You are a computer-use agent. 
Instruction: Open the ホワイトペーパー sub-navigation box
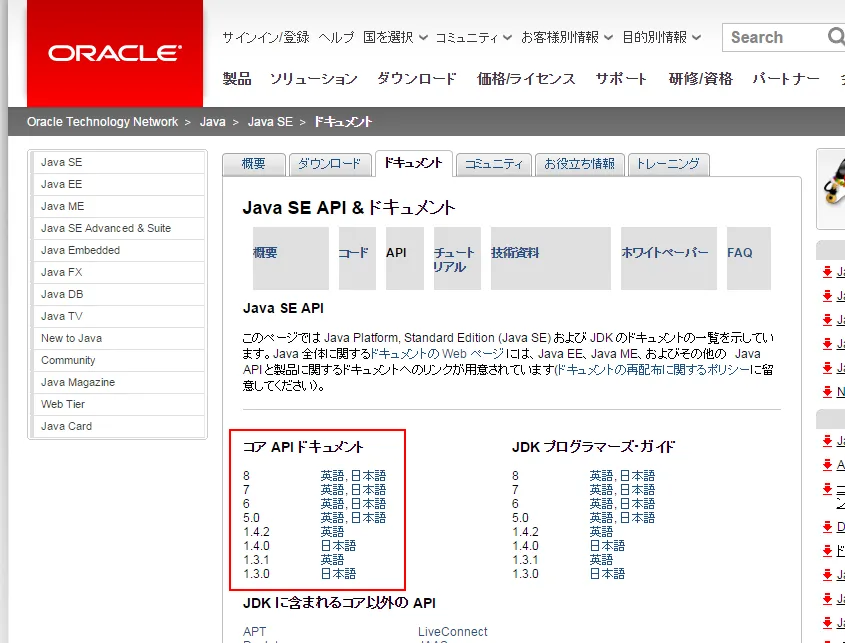(669, 258)
